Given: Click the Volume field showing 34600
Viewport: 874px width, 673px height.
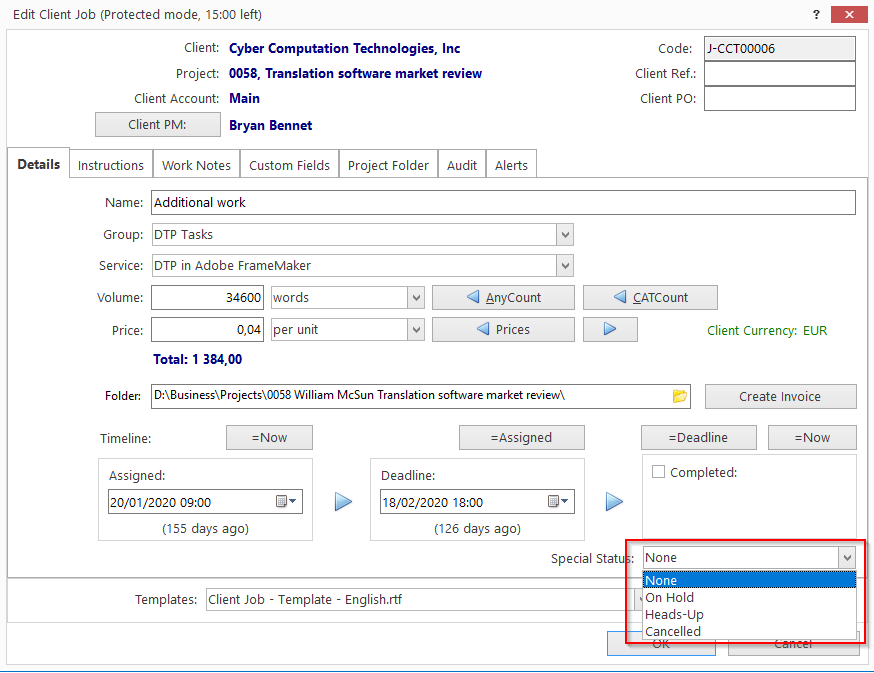Looking at the screenshot, I should 207,298.
